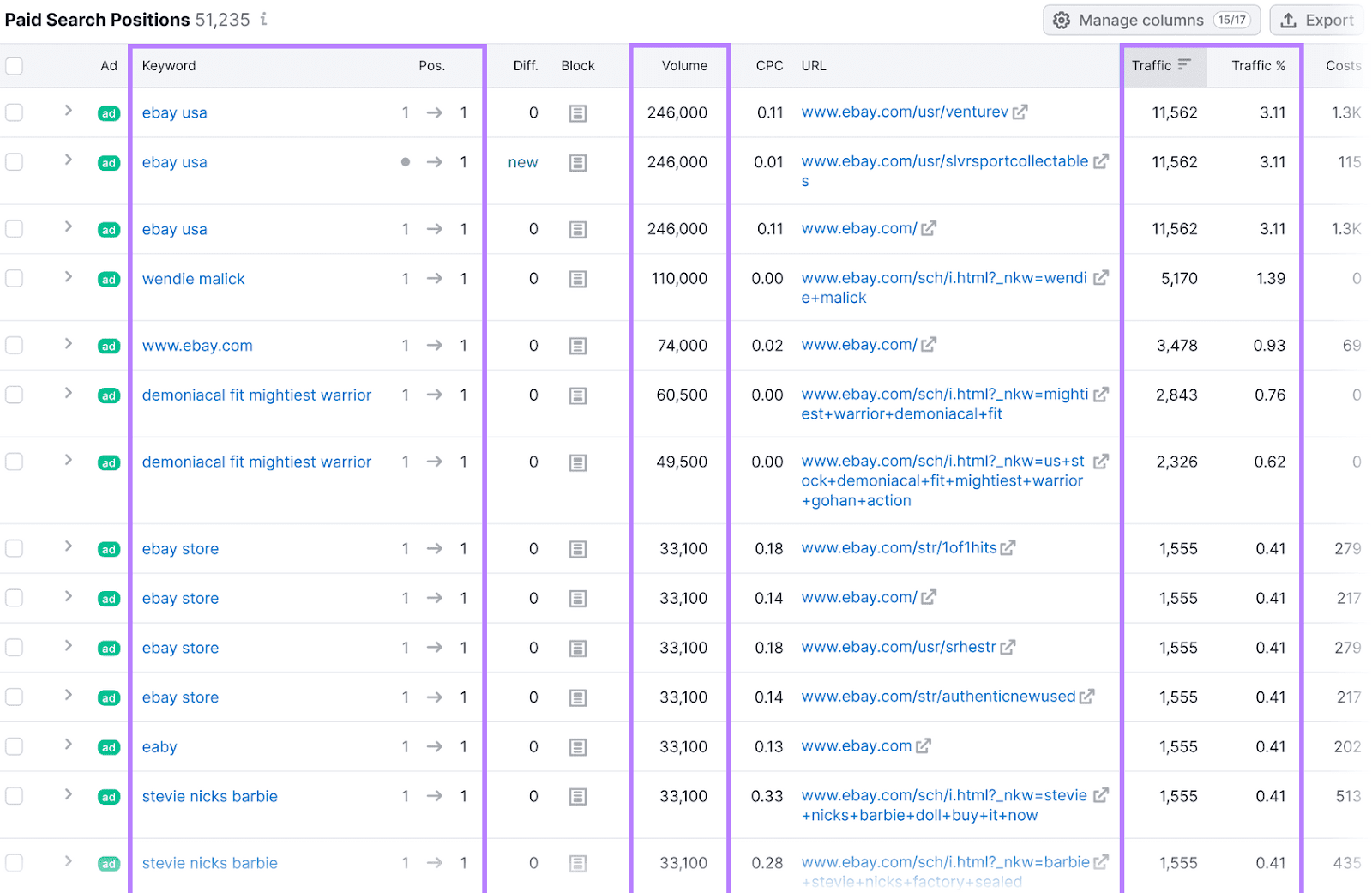Open ad block icon for stevie nicks barbie 0.33 row
Viewport: 1372px width, 893px height.
[578, 798]
